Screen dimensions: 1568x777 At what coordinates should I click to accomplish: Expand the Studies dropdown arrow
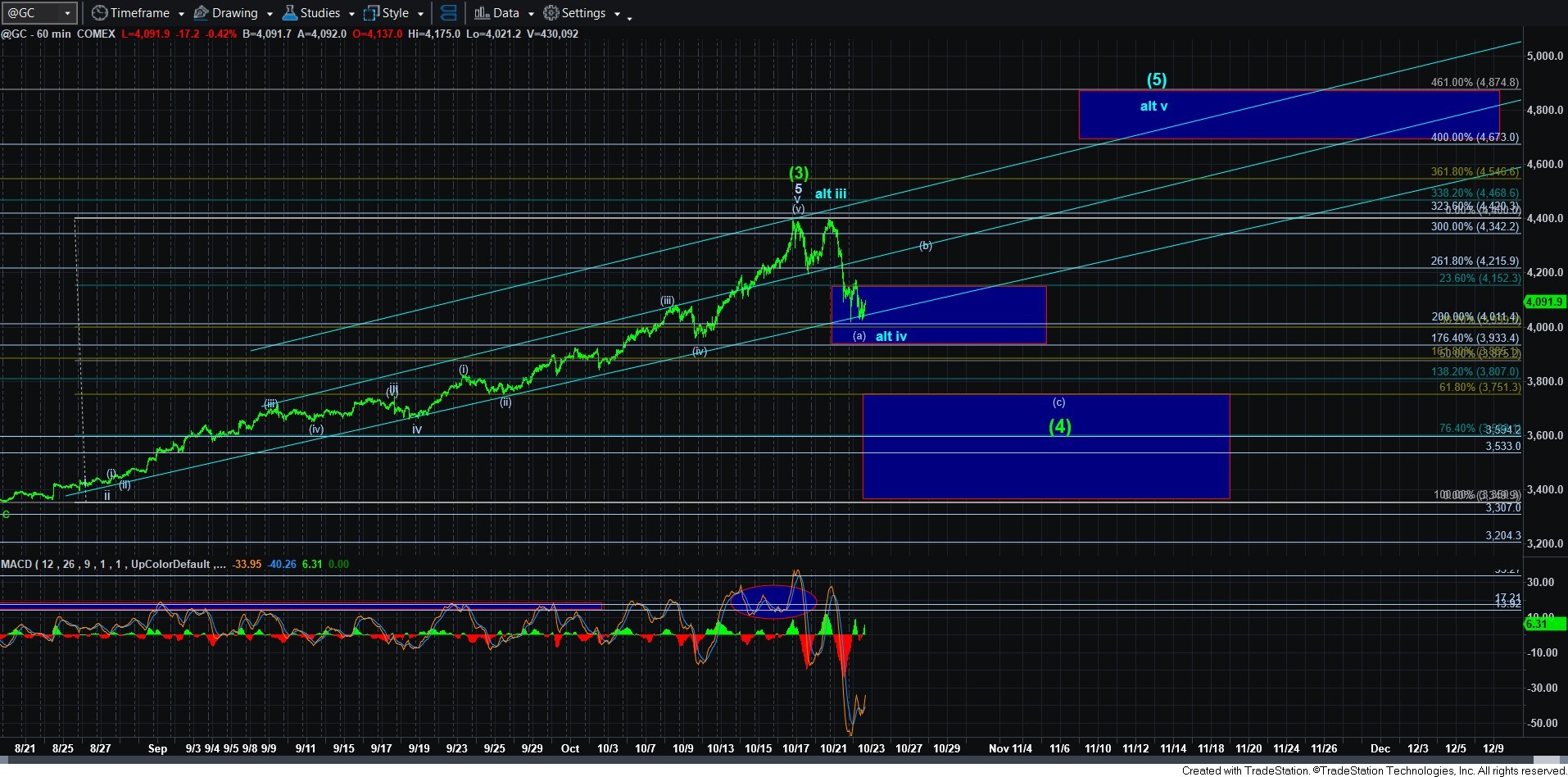click(x=351, y=14)
